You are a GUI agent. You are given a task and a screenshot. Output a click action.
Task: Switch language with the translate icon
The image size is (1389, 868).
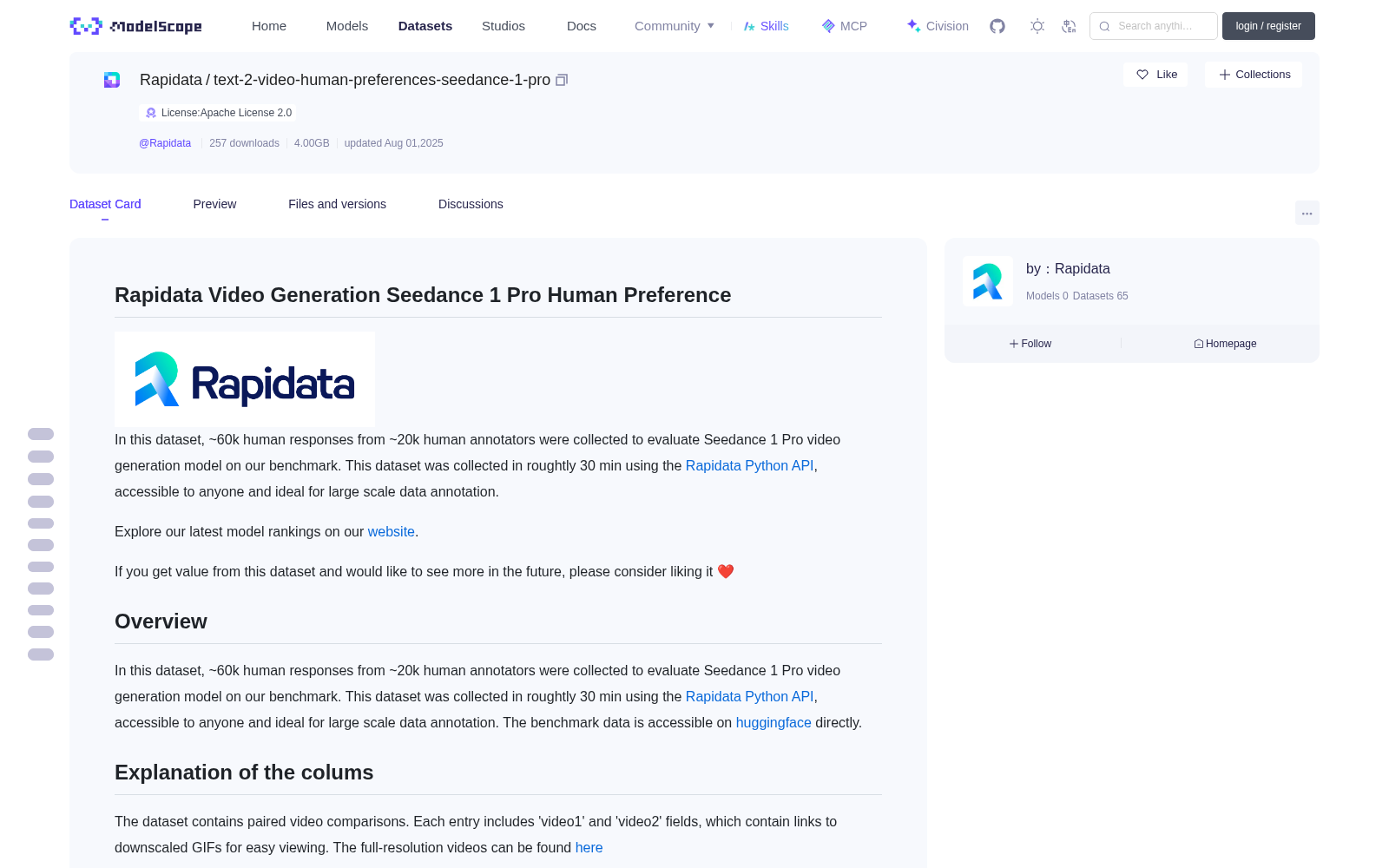tap(1070, 26)
